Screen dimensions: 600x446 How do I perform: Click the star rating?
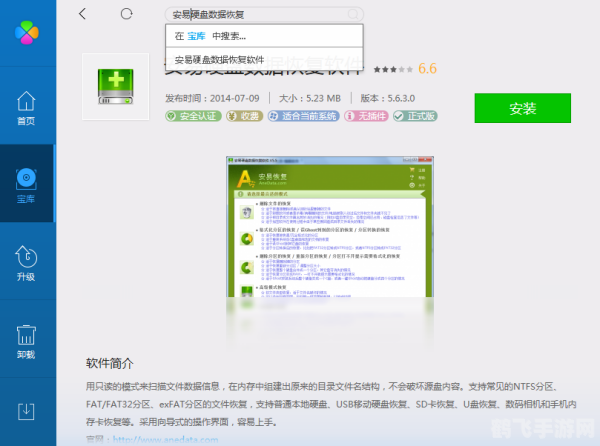[393, 69]
